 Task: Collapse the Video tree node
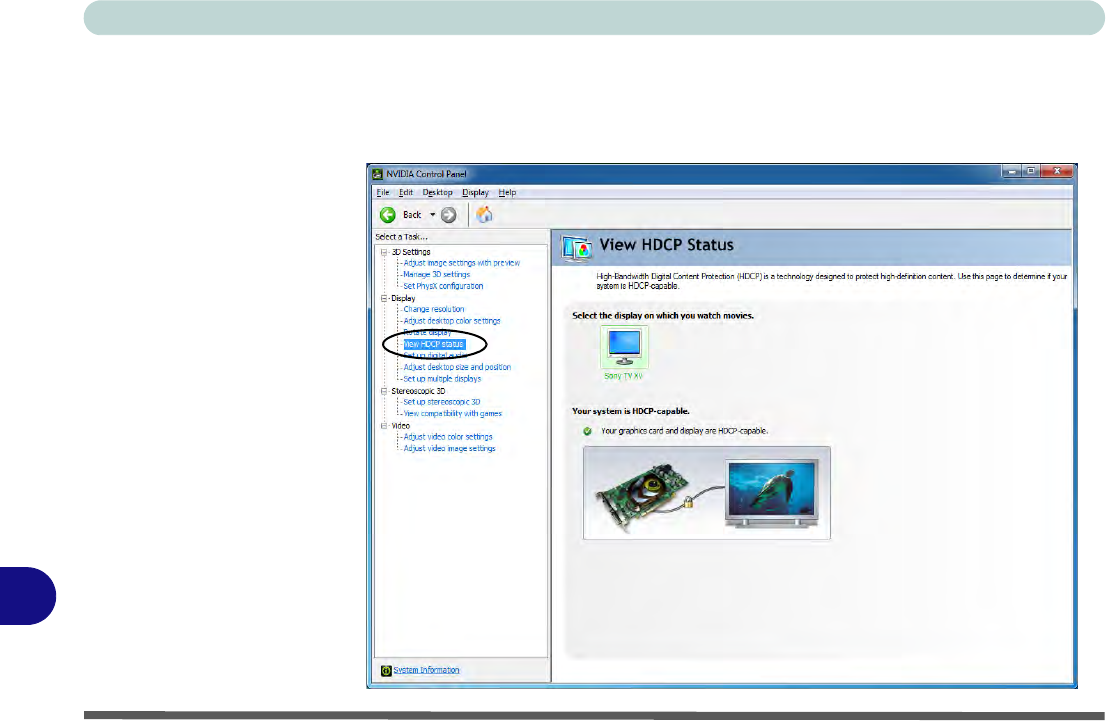[382, 426]
